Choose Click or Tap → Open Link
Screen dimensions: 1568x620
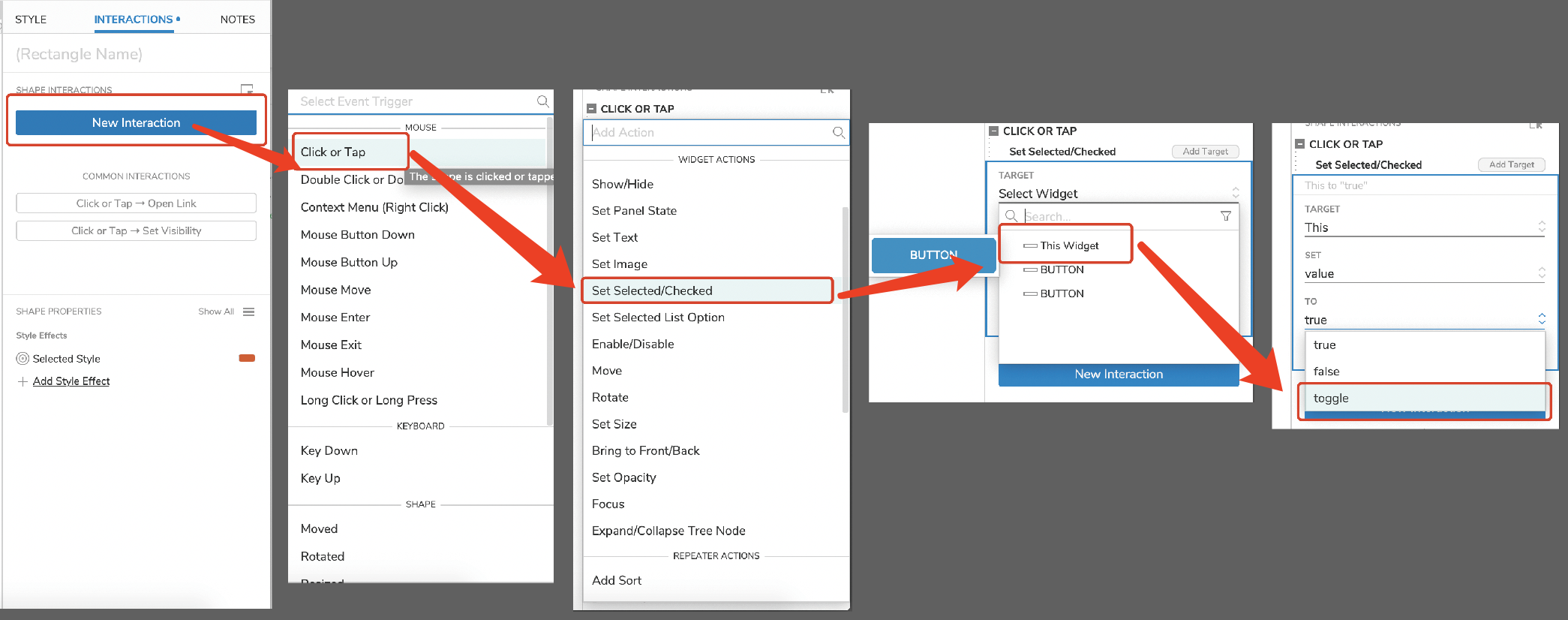[136, 203]
